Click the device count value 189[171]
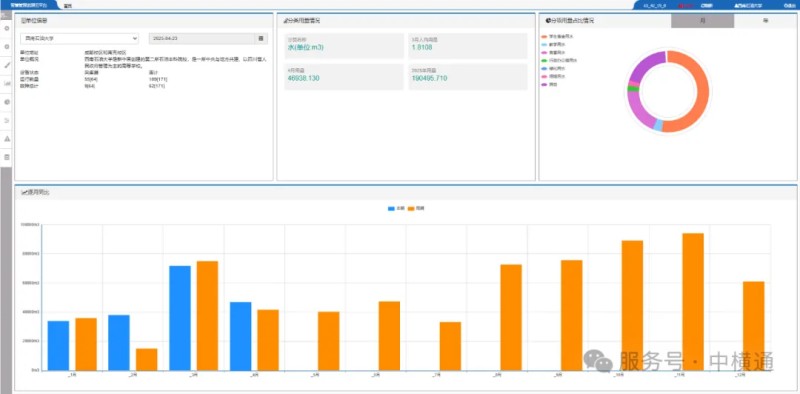The width and height of the screenshot is (800, 394). click(x=158, y=79)
